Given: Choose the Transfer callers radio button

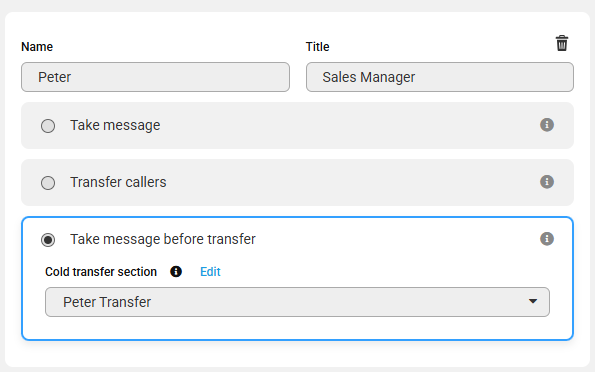Looking at the screenshot, I should (x=48, y=183).
